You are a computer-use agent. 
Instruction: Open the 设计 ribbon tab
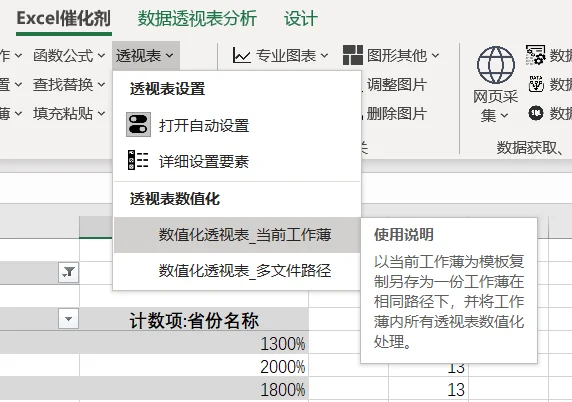[301, 18]
